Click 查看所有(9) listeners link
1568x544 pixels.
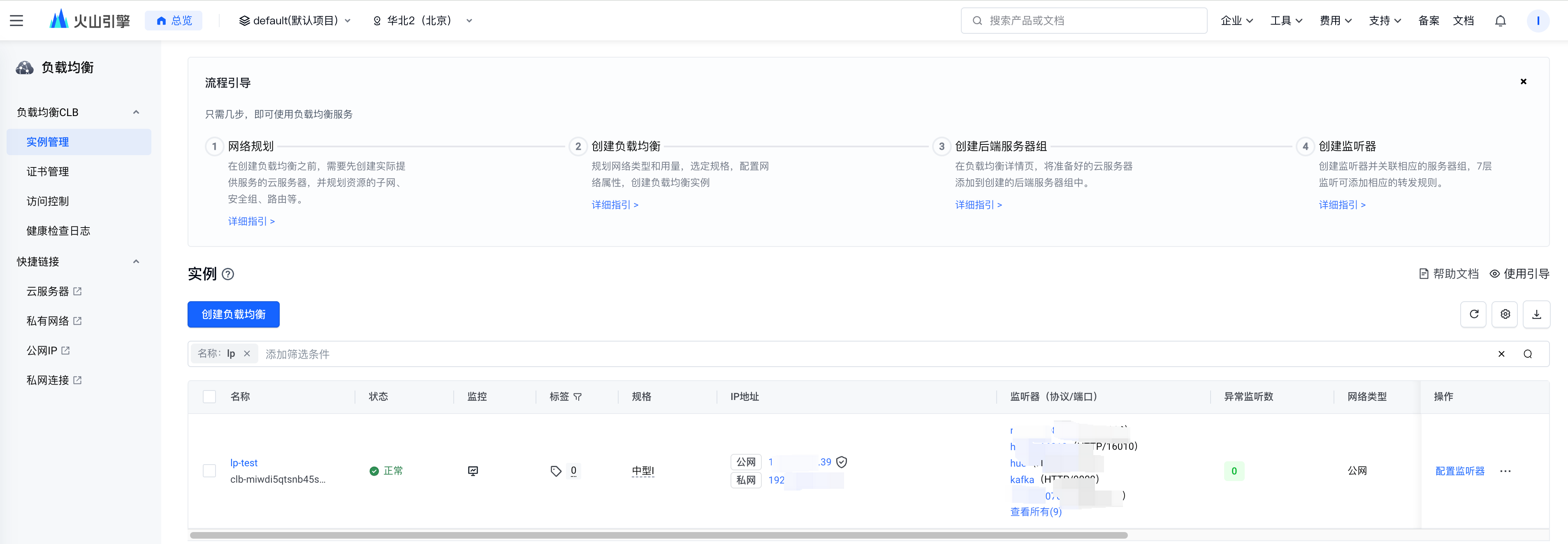point(1035,512)
